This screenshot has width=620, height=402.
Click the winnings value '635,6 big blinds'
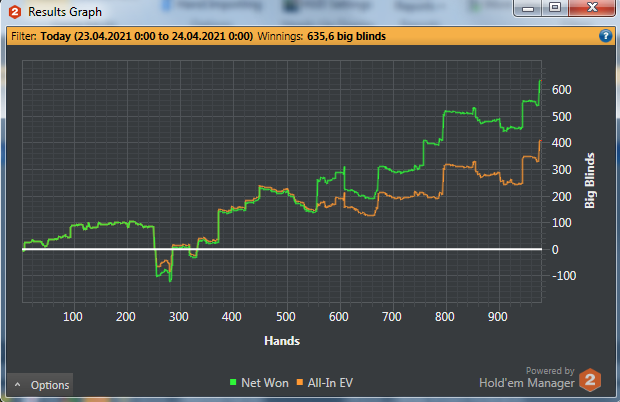(346, 36)
